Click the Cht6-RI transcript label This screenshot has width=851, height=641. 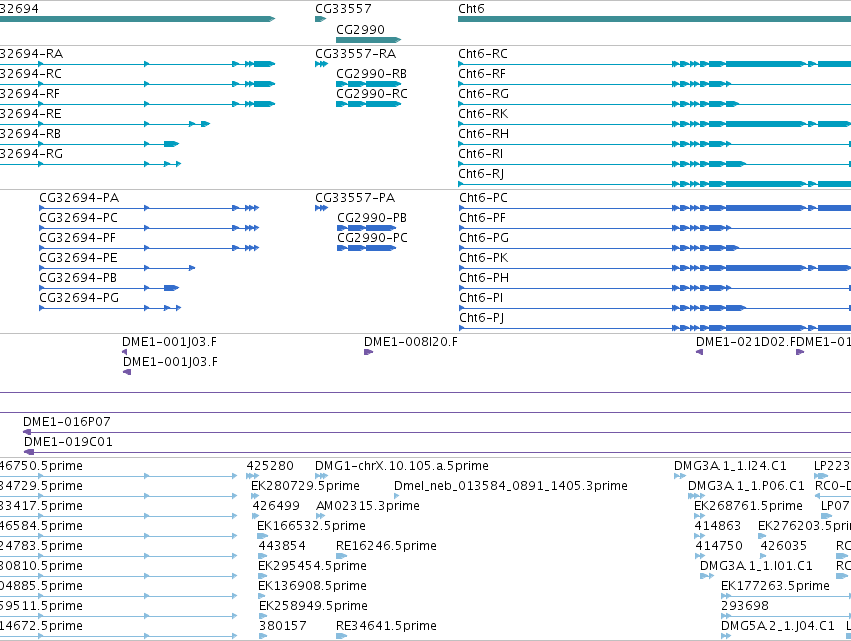pos(481,154)
